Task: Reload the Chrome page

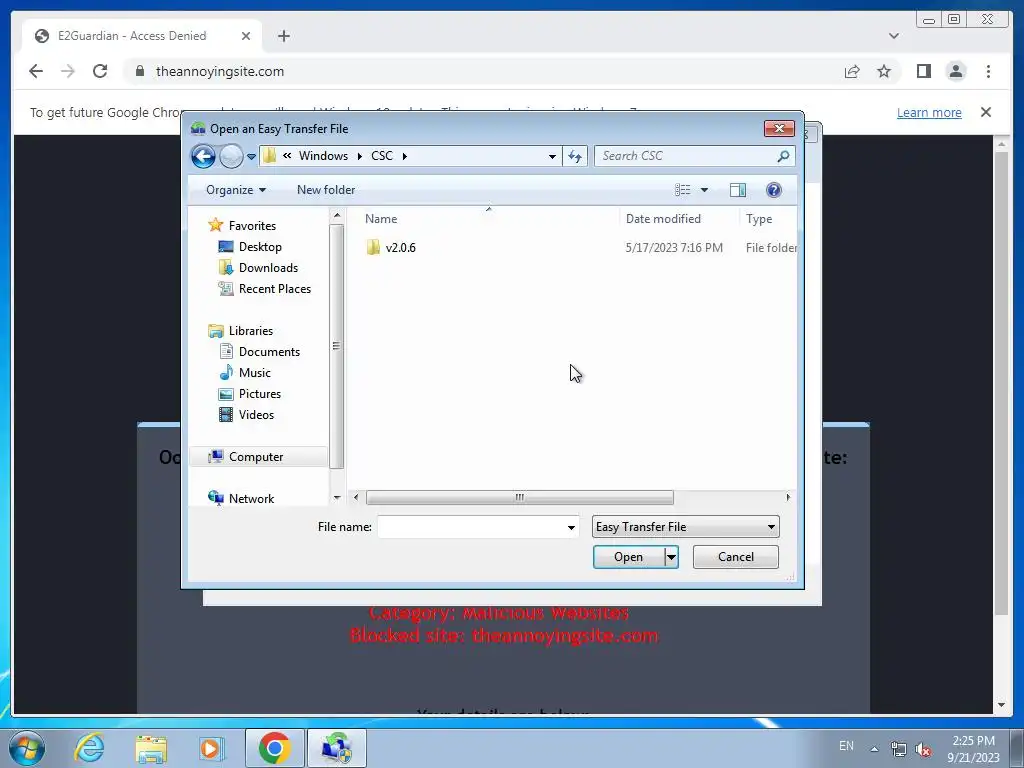Action: pos(100,71)
